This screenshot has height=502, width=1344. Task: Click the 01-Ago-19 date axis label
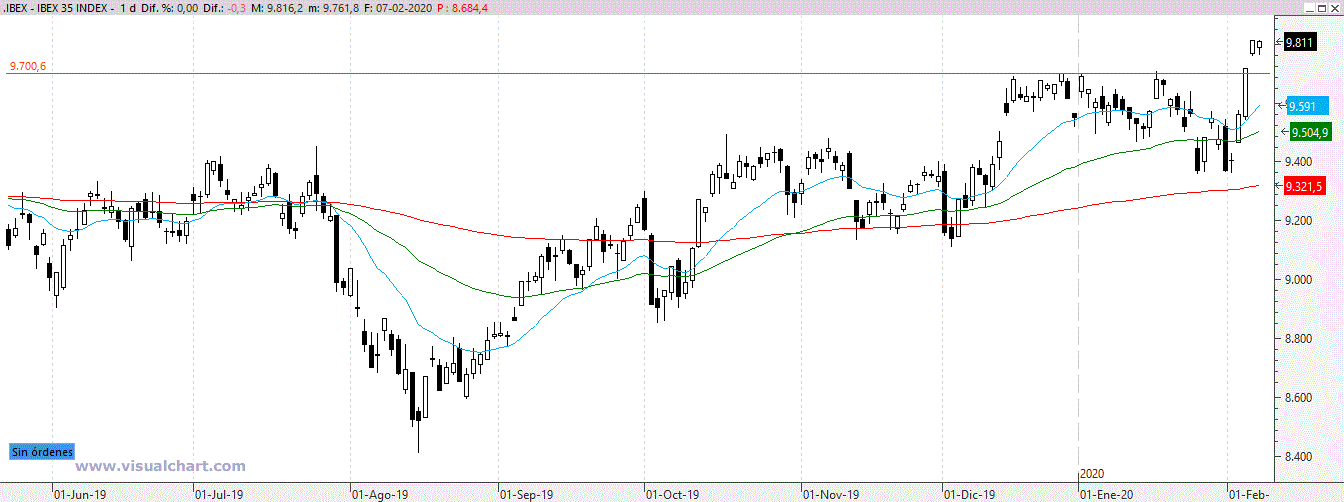pyautogui.click(x=379, y=494)
